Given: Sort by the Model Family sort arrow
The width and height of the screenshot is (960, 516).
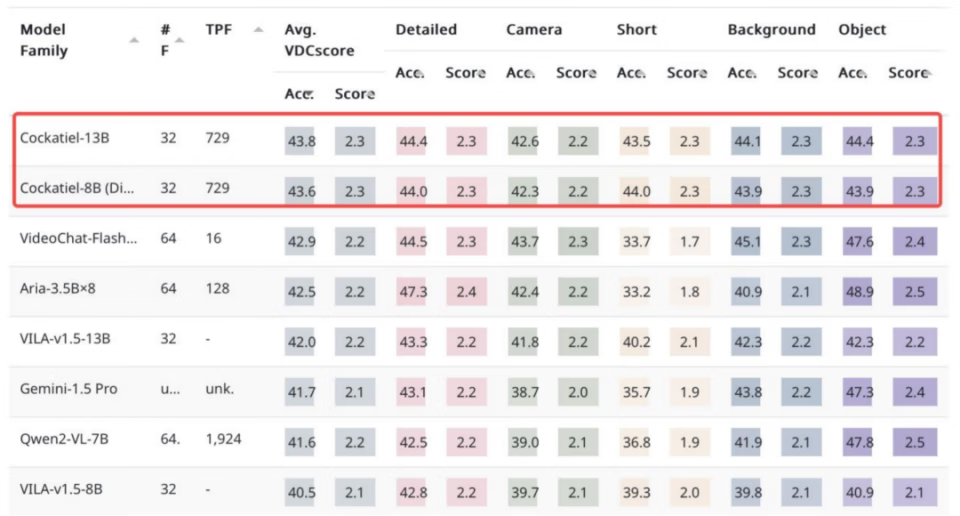Looking at the screenshot, I should pyautogui.click(x=133, y=40).
